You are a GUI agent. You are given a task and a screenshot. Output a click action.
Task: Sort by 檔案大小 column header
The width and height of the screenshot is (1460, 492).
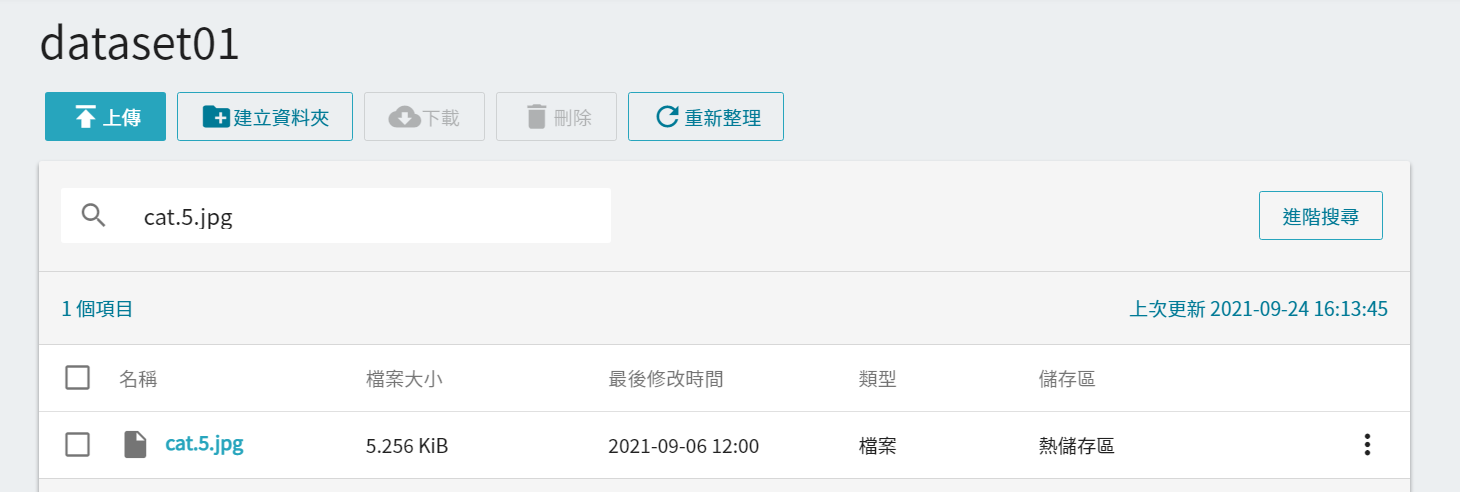coord(404,379)
